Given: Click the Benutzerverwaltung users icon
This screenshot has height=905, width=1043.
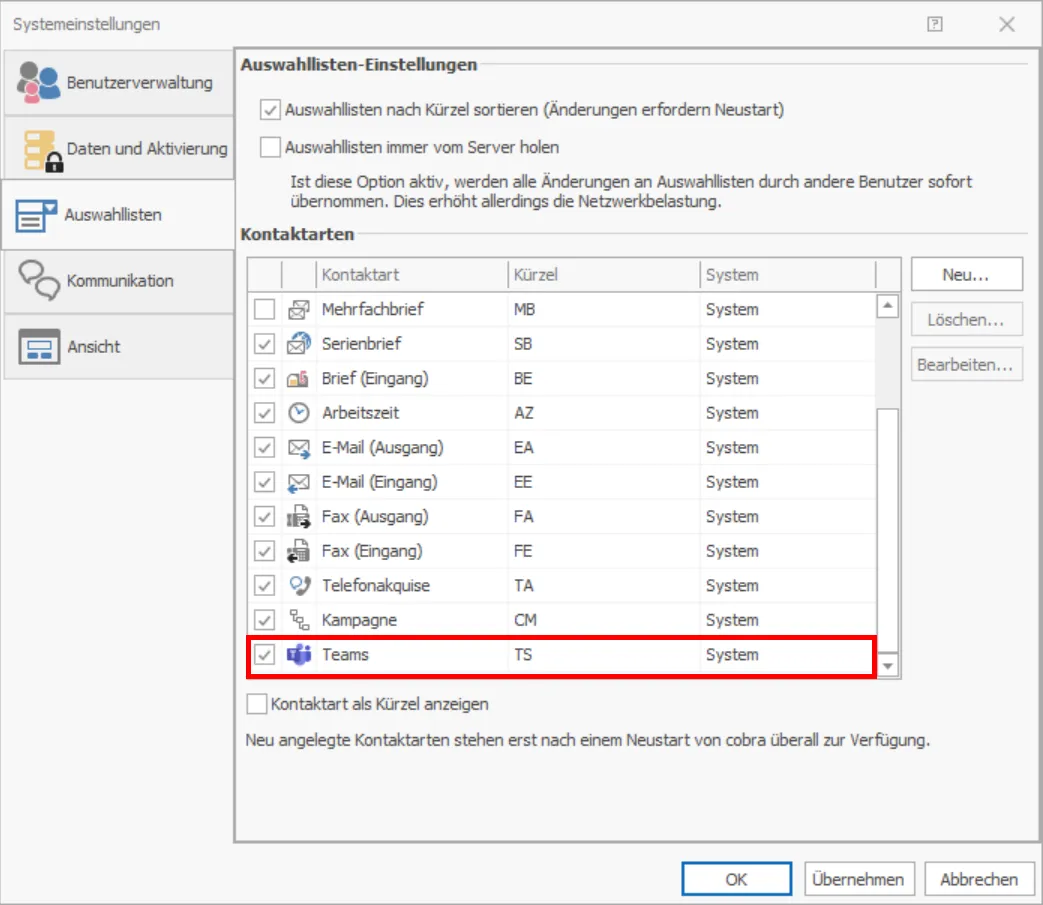Looking at the screenshot, I should [x=39, y=82].
